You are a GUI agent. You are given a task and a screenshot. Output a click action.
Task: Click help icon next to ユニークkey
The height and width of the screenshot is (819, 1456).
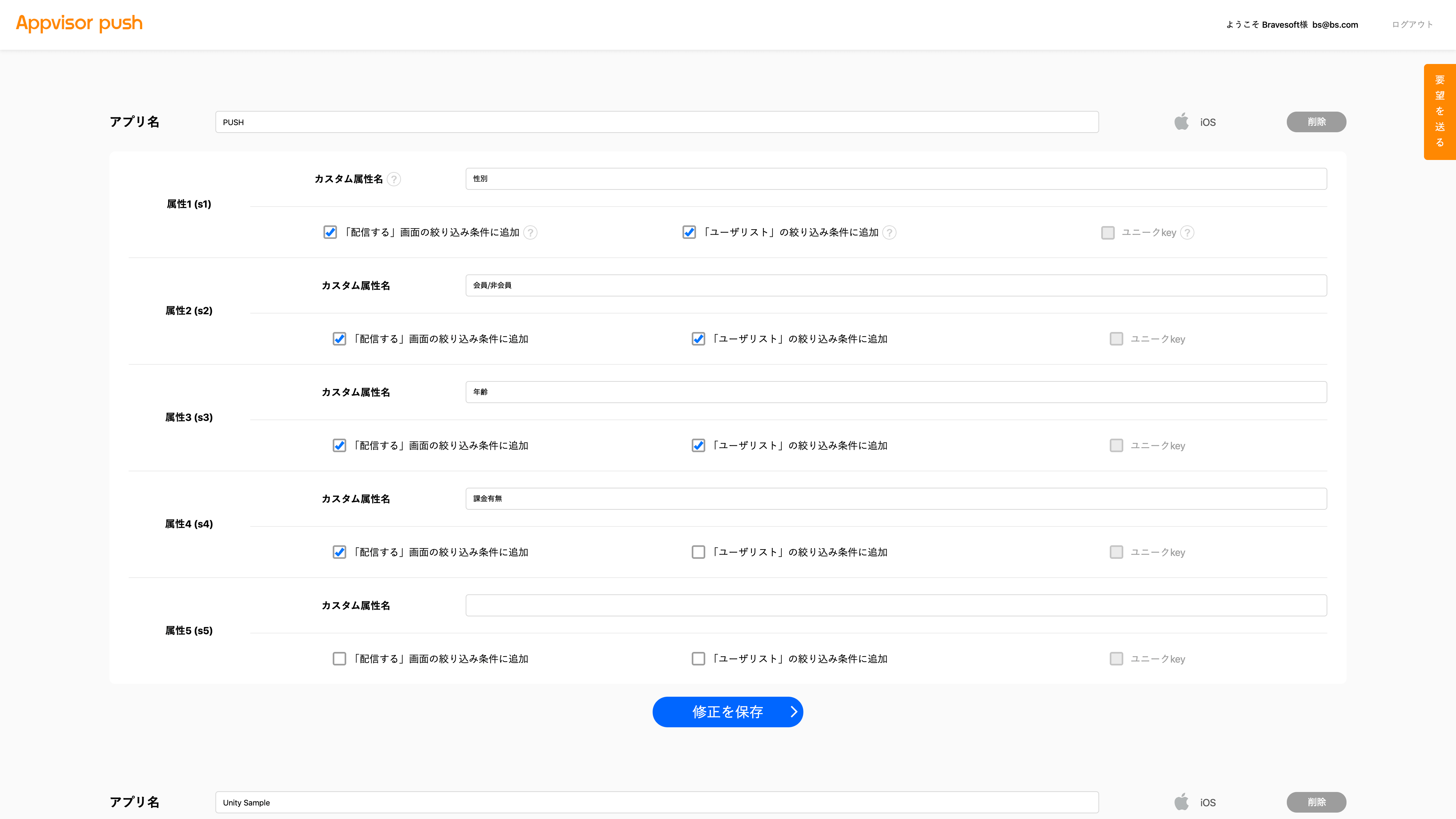tap(1188, 232)
